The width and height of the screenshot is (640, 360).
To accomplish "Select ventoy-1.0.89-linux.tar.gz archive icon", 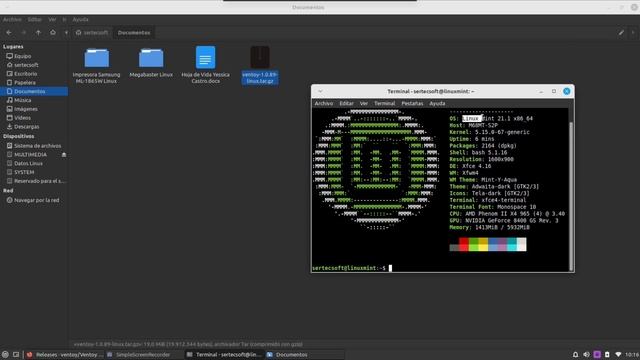I will 260,57.
